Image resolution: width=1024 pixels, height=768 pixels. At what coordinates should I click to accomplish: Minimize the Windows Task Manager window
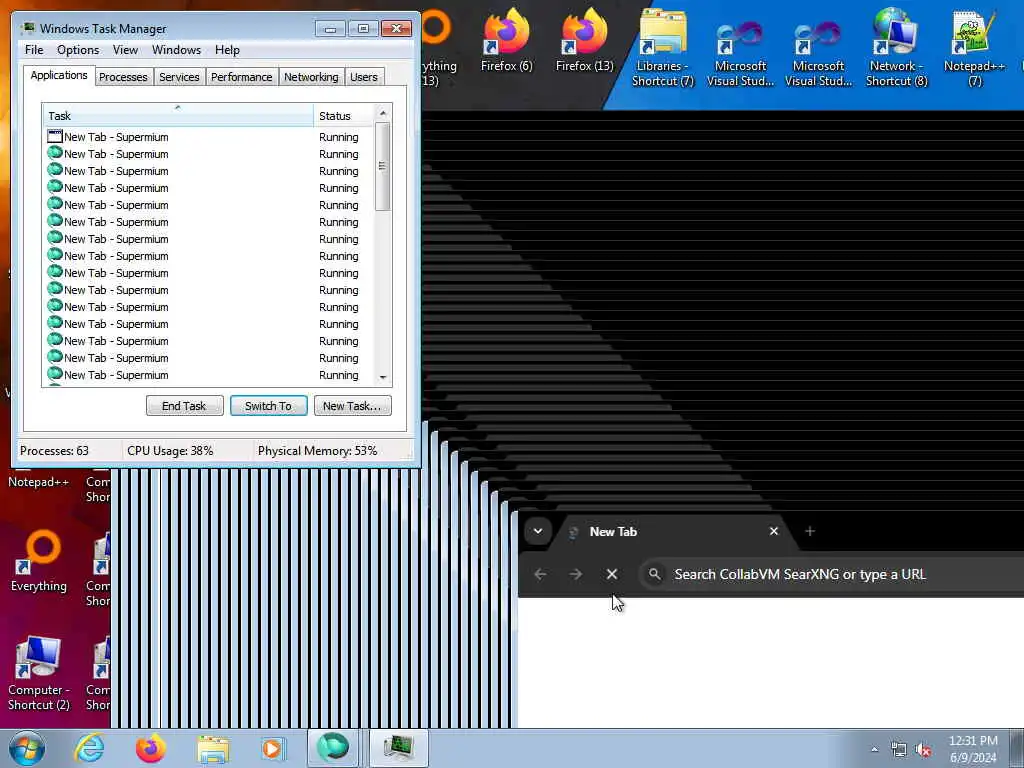coord(330,29)
